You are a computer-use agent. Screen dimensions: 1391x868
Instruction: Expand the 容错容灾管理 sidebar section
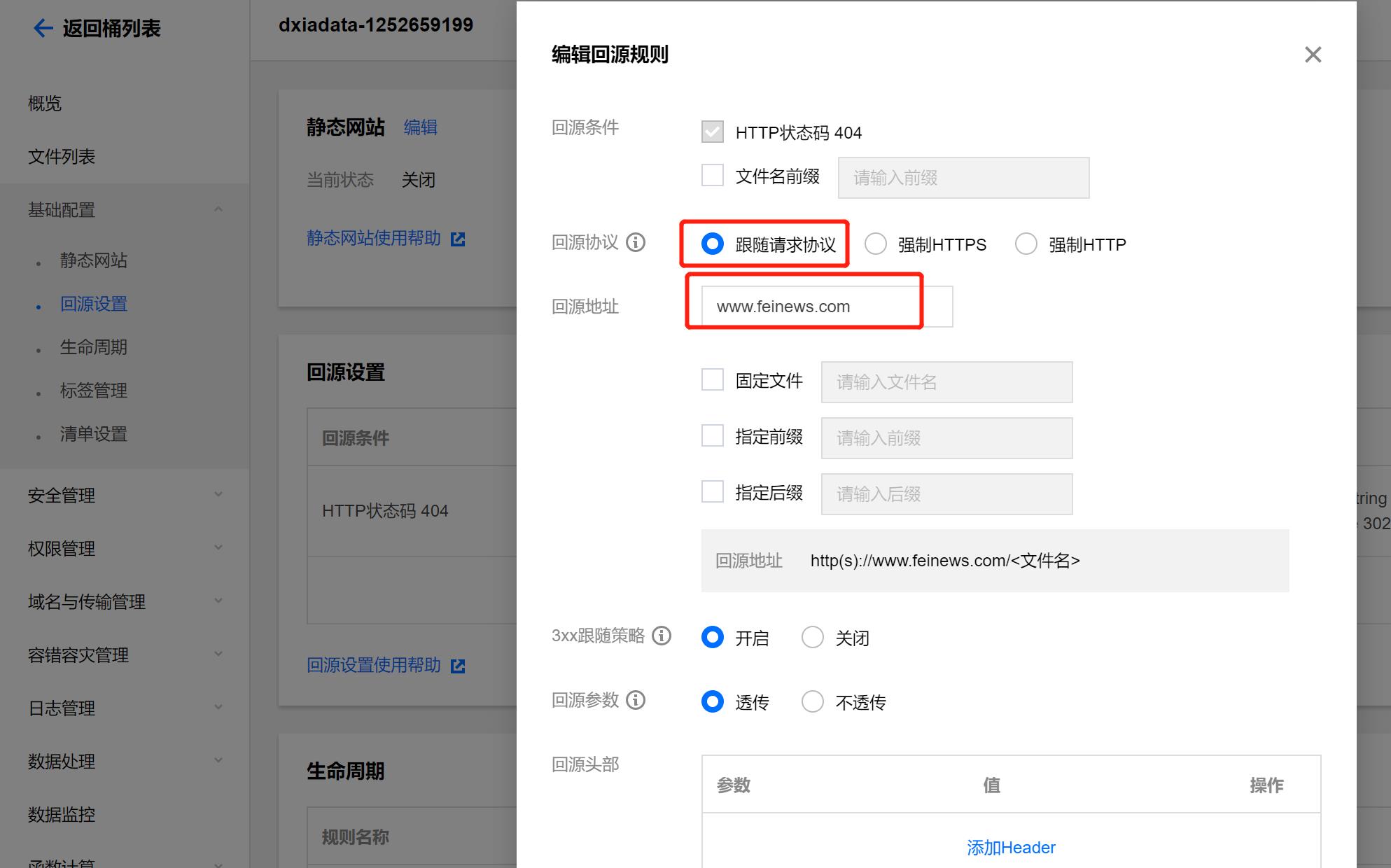pos(218,654)
